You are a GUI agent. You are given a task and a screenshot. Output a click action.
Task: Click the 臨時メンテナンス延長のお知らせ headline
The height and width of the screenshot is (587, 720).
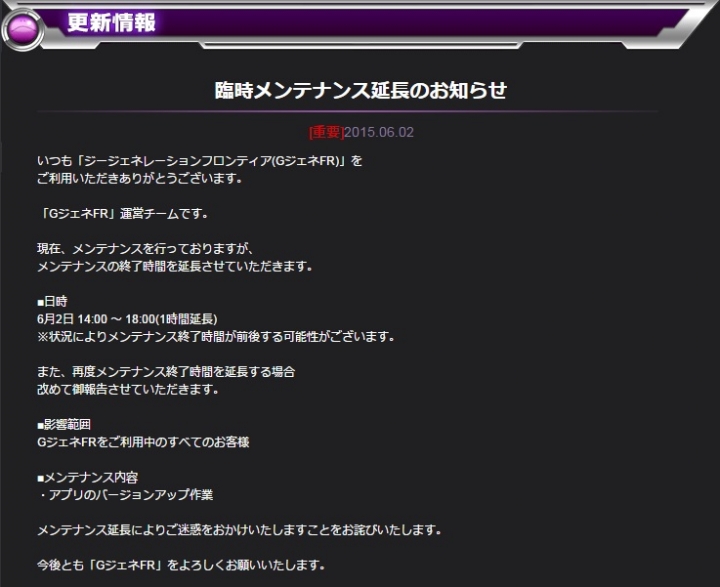pyautogui.click(x=360, y=90)
